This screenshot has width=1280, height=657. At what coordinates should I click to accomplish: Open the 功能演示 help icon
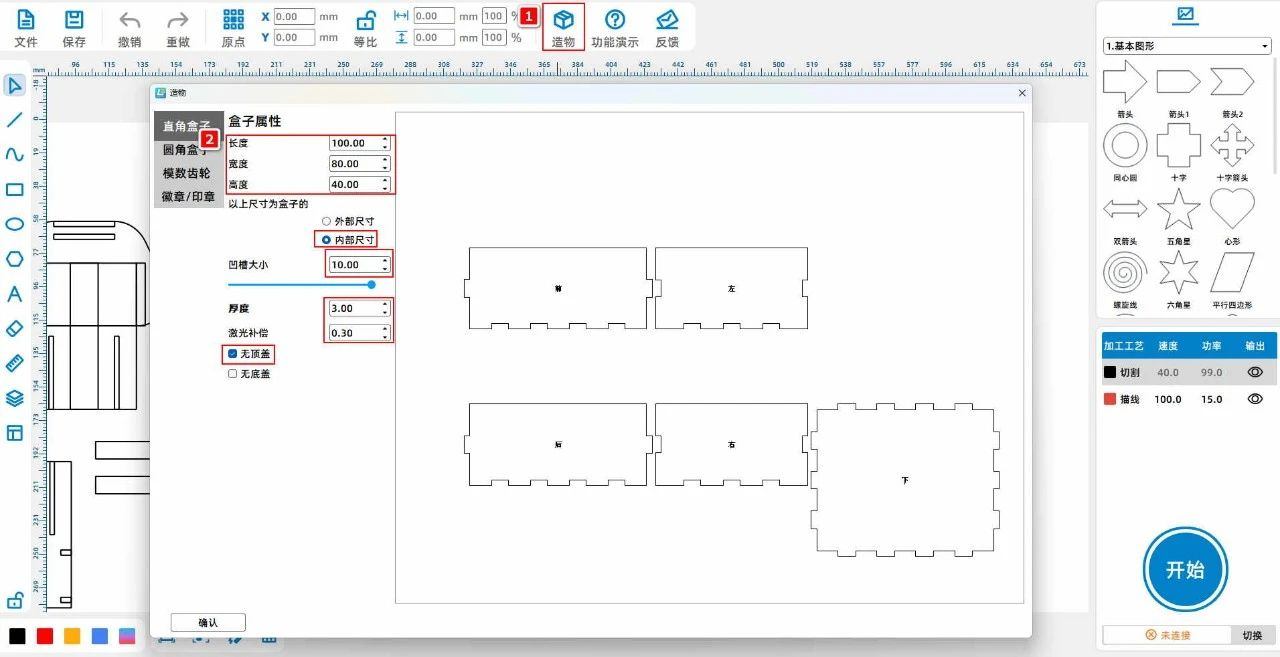point(615,20)
